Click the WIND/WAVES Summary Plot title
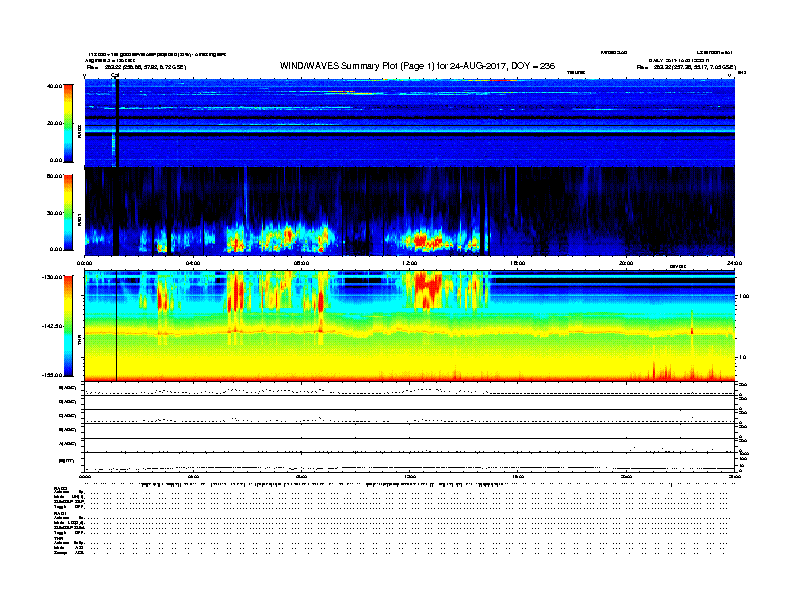792x612 pixels. pyautogui.click(x=417, y=66)
